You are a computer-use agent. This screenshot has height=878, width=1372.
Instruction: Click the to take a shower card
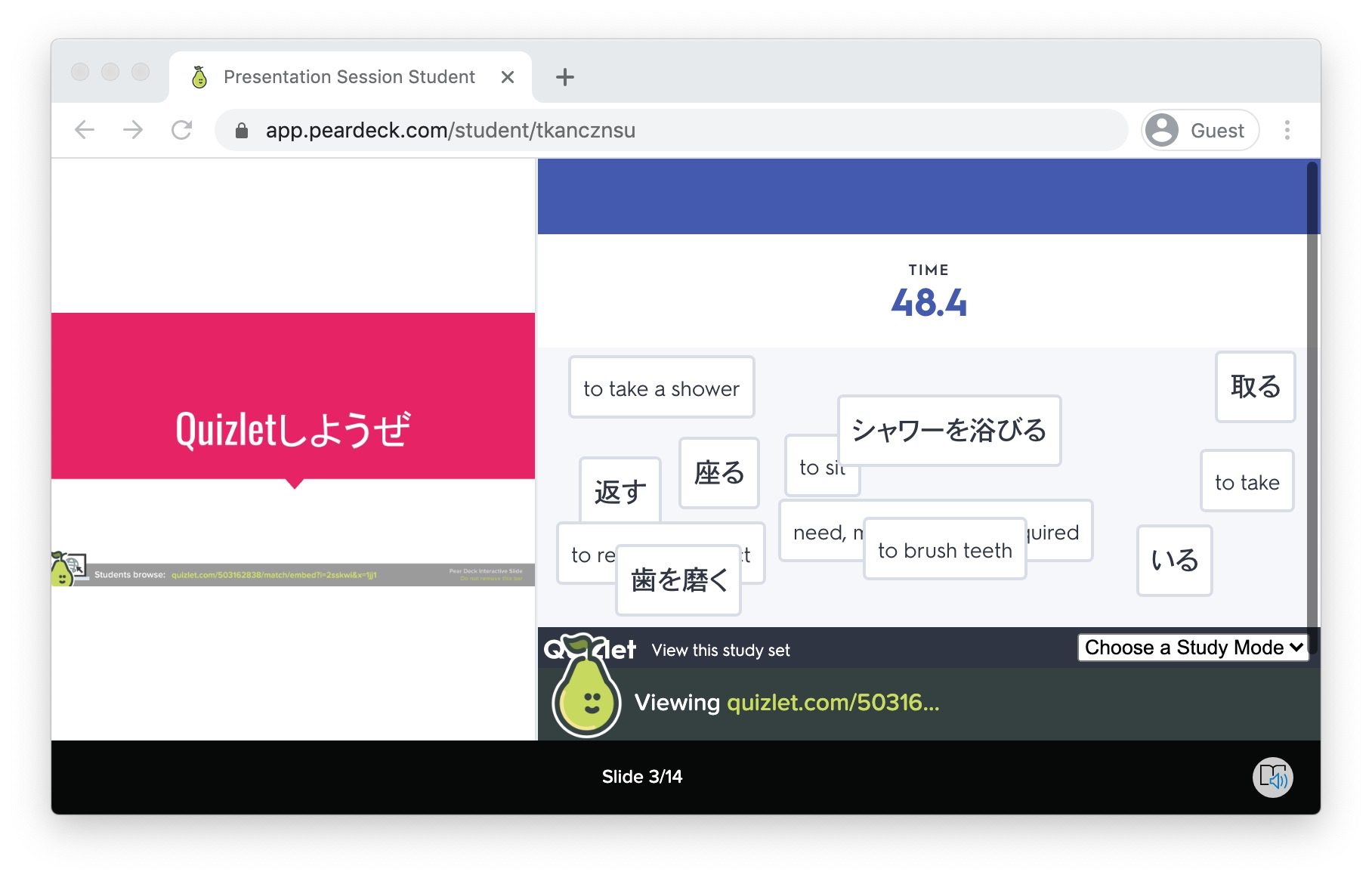coord(661,388)
